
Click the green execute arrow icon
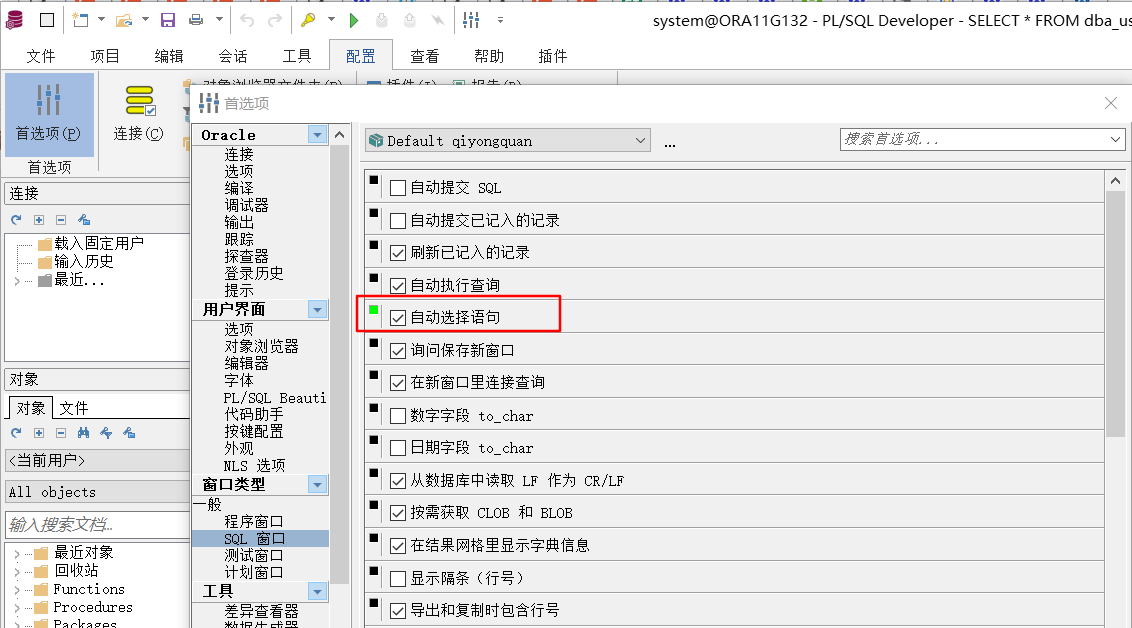coord(352,18)
